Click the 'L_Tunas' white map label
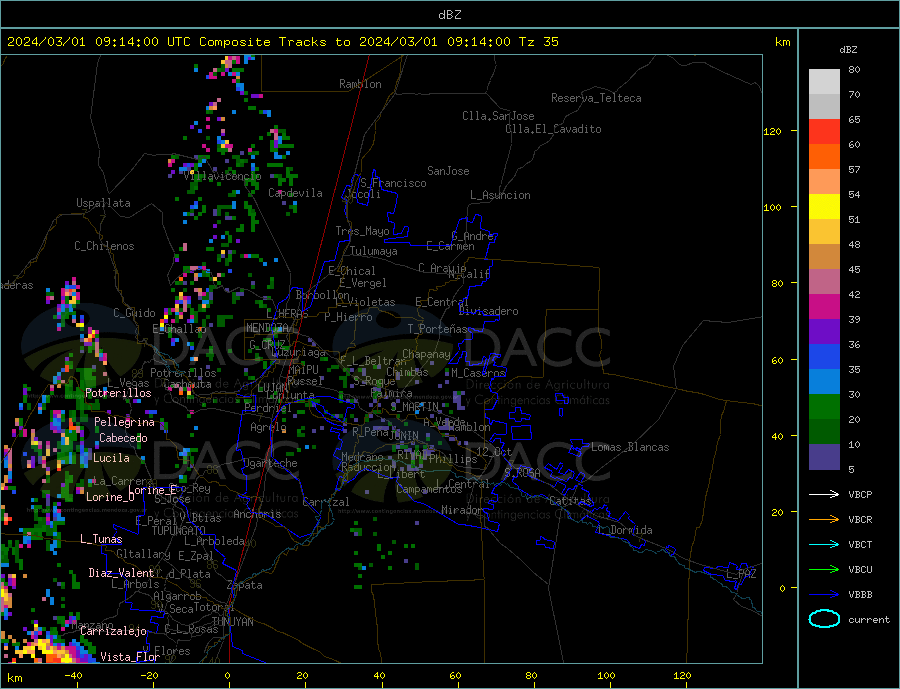 [x=101, y=539]
